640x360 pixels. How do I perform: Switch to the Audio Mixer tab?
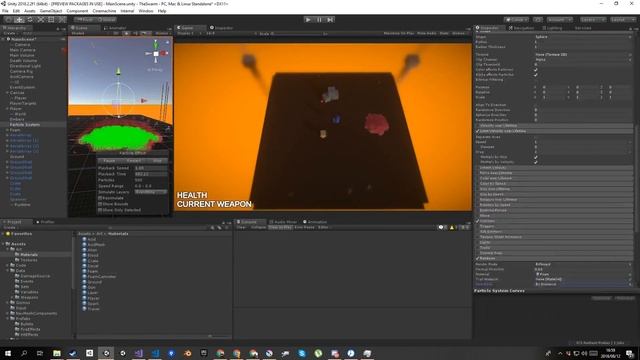pos(283,222)
